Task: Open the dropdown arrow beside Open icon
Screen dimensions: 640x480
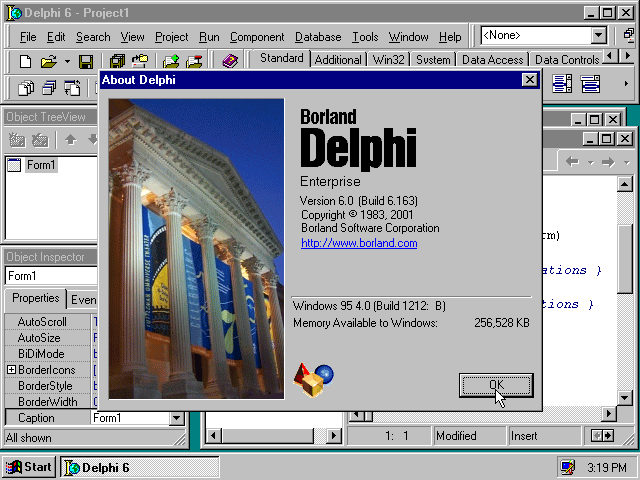Action: 67,62
